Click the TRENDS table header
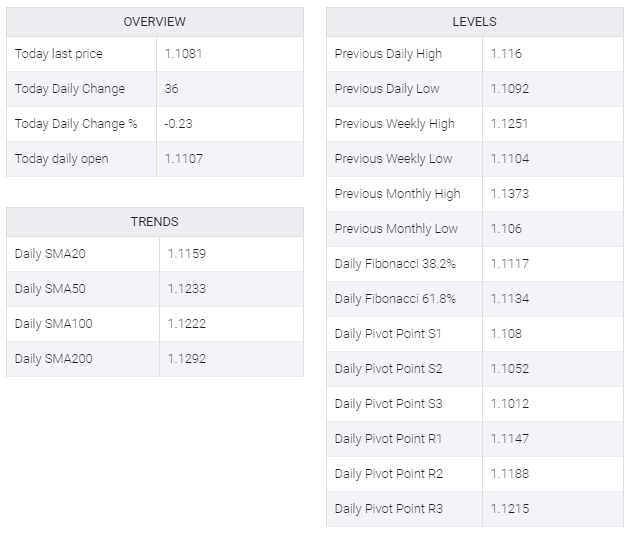This screenshot has height=536, width=632. pos(154,222)
